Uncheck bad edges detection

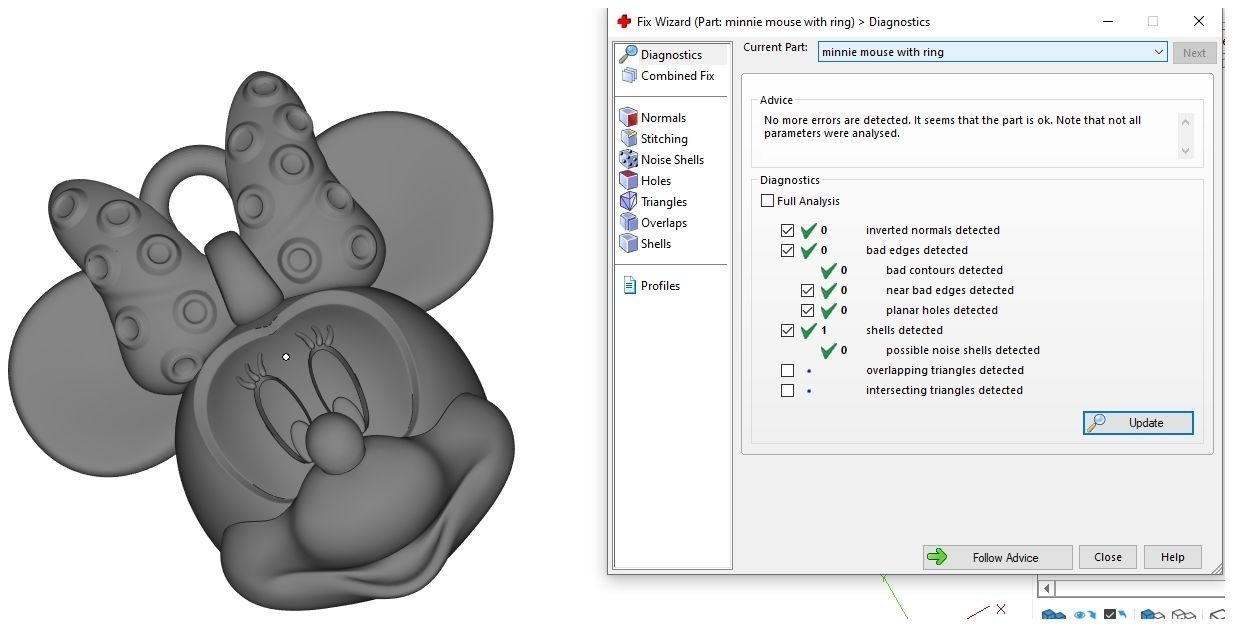point(787,250)
